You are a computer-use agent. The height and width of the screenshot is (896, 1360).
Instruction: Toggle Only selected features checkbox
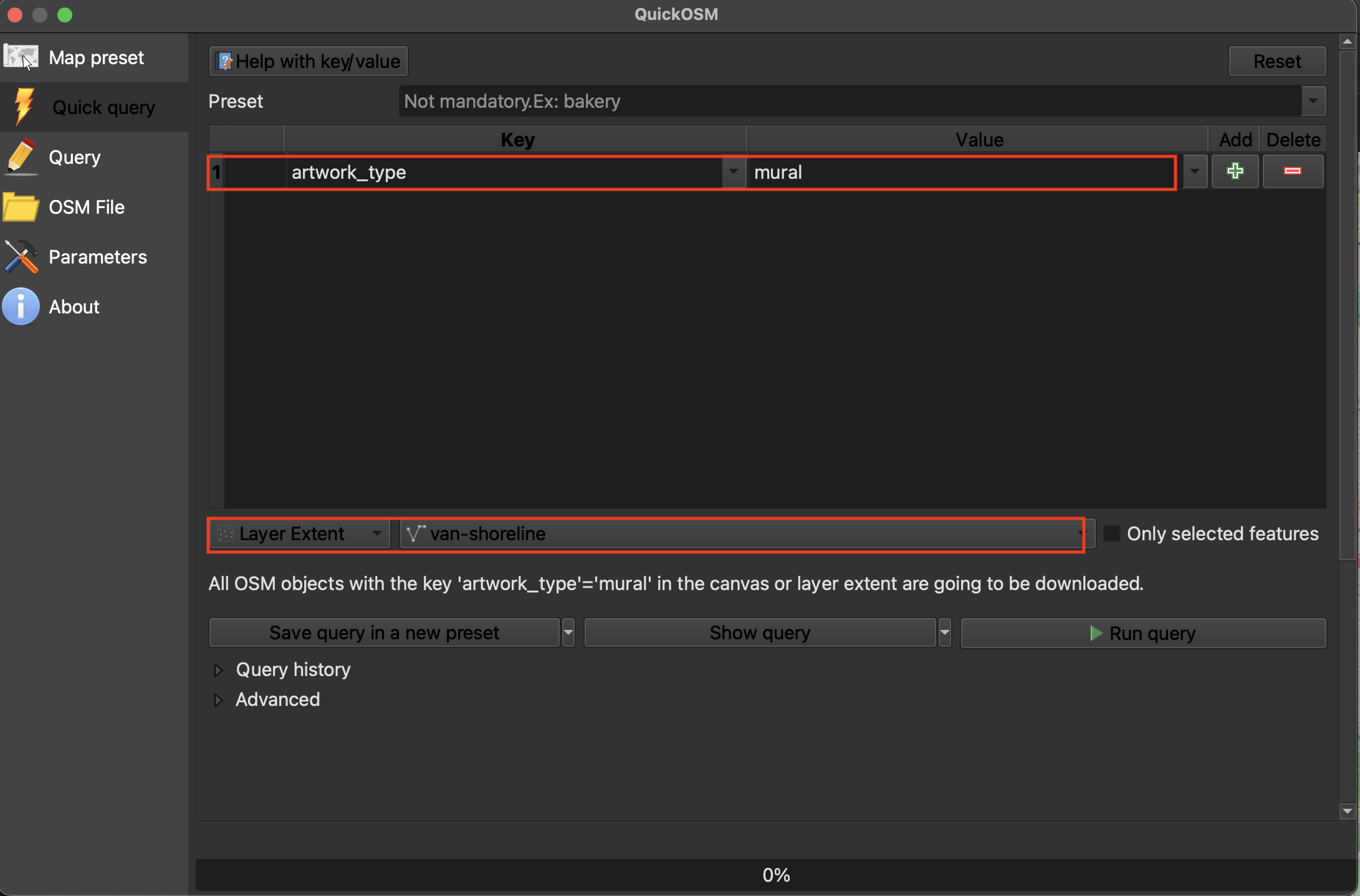[x=1112, y=533]
